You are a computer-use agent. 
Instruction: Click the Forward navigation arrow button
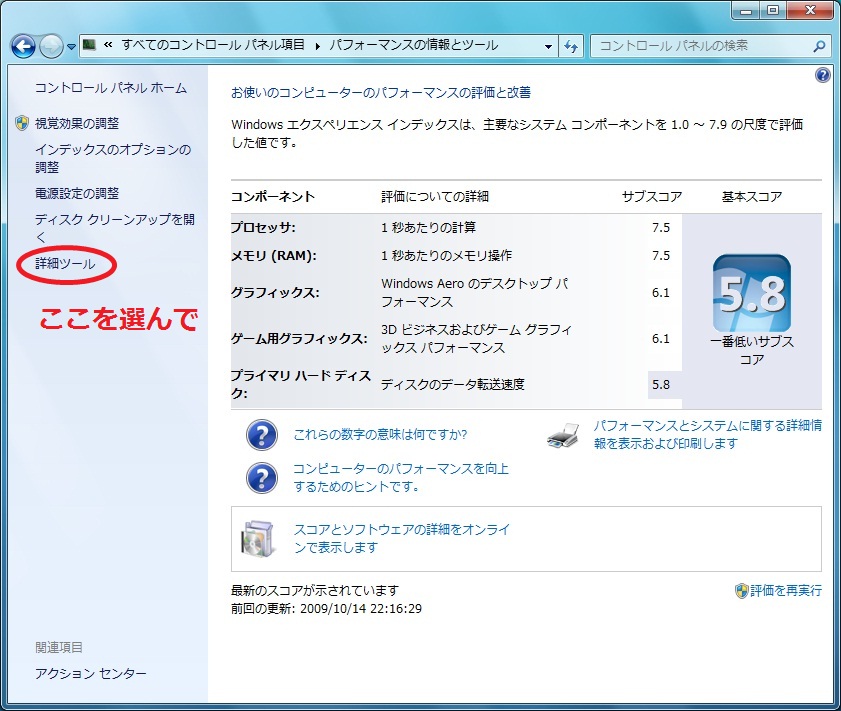(52, 47)
